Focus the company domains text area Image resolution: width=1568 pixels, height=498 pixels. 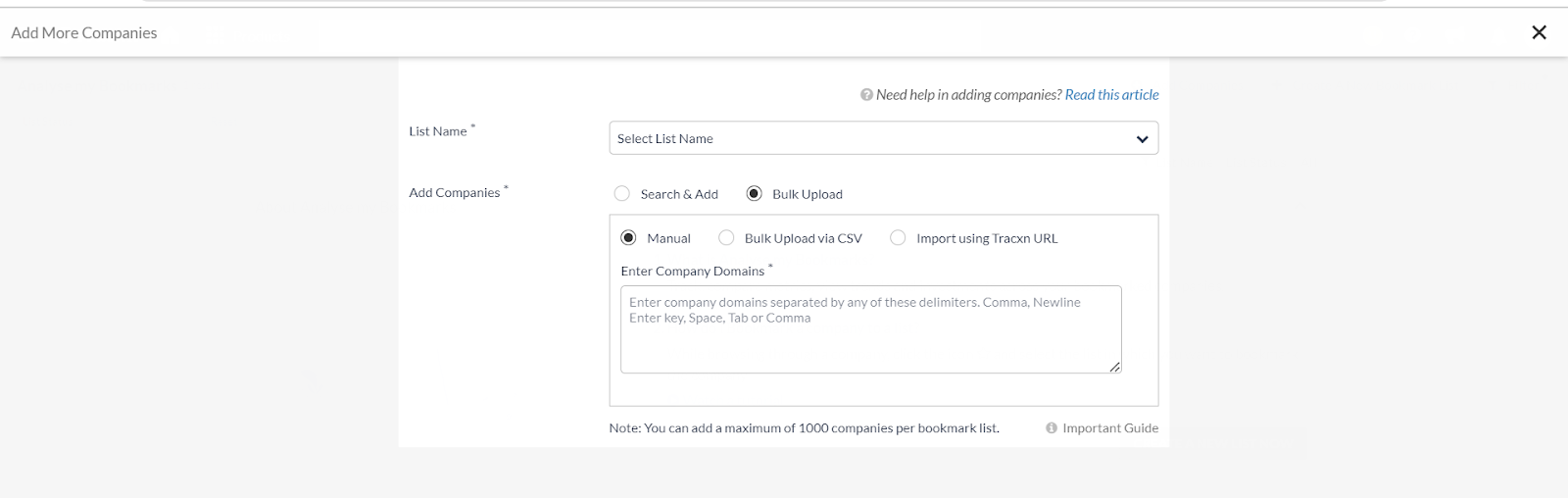[870, 338]
